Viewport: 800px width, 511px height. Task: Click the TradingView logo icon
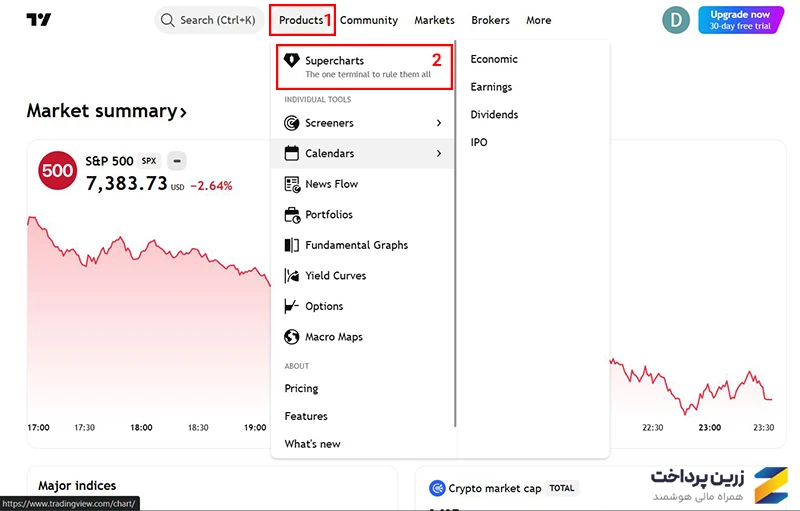point(39,20)
